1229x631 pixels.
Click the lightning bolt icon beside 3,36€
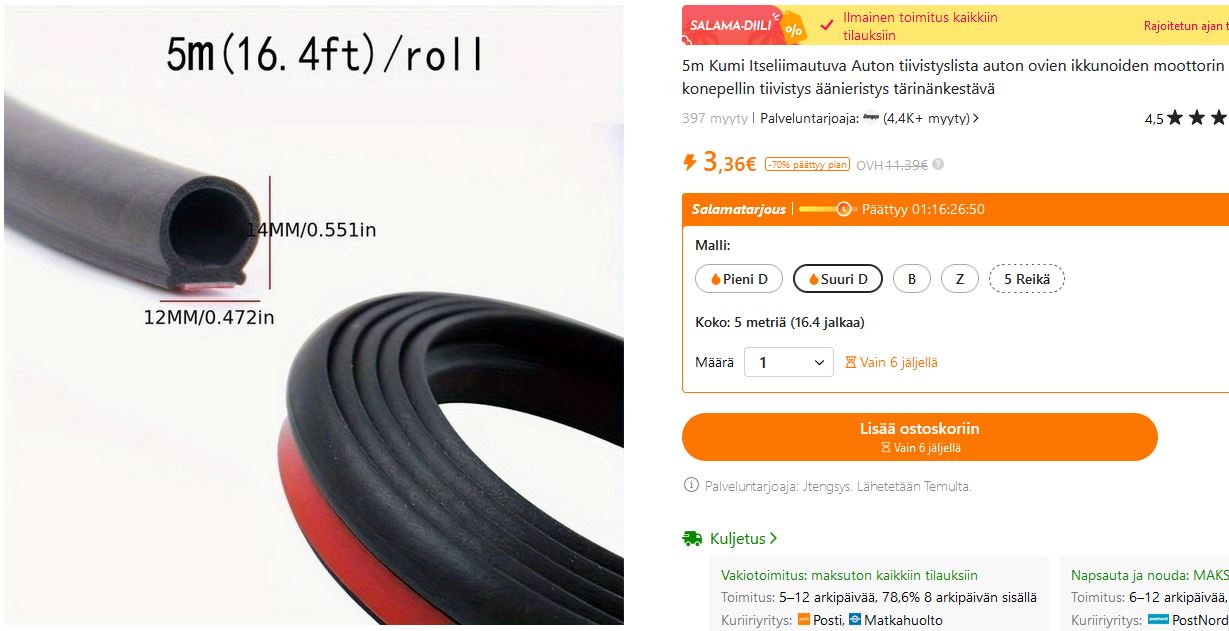click(x=689, y=162)
